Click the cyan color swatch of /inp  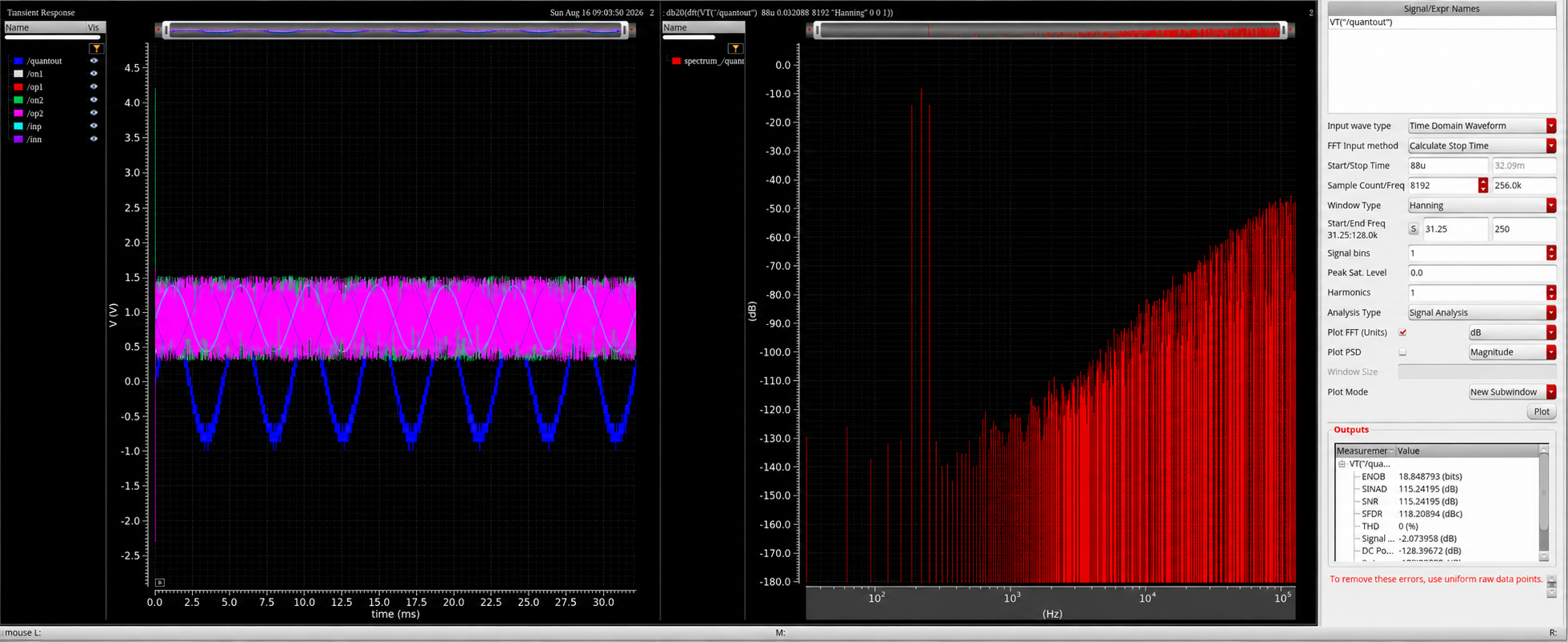pyautogui.click(x=18, y=126)
